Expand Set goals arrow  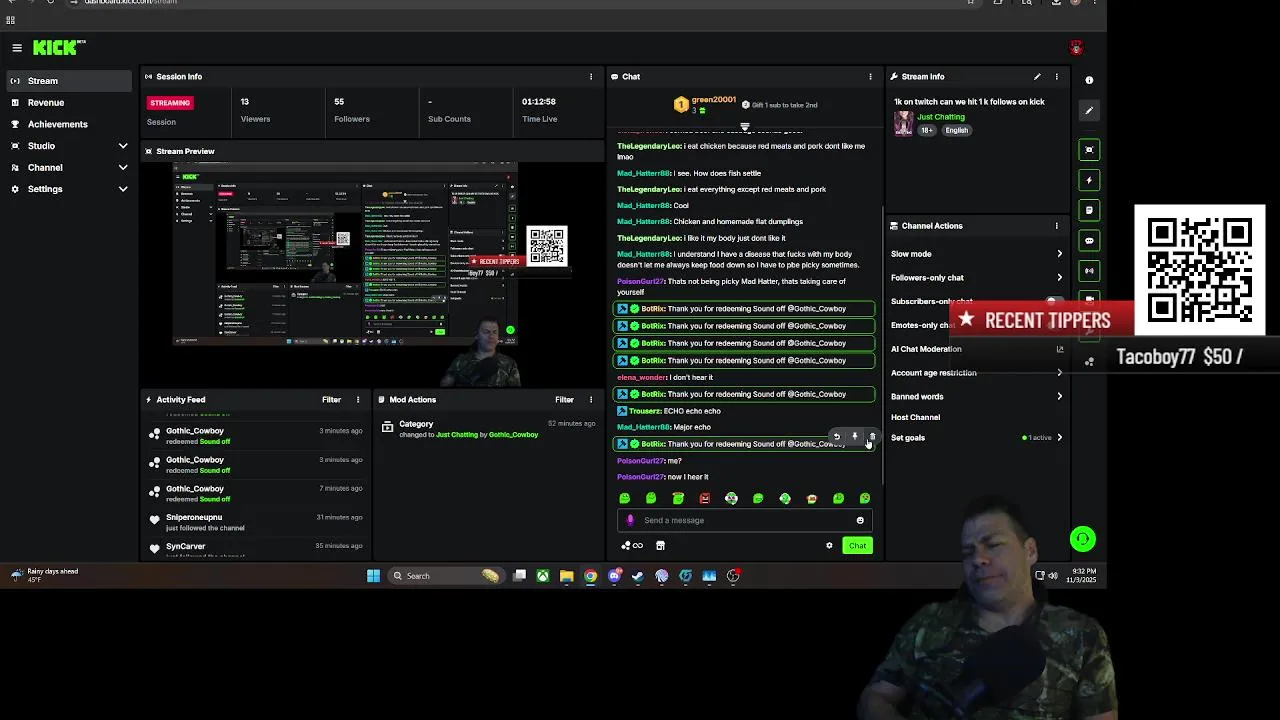point(1059,437)
